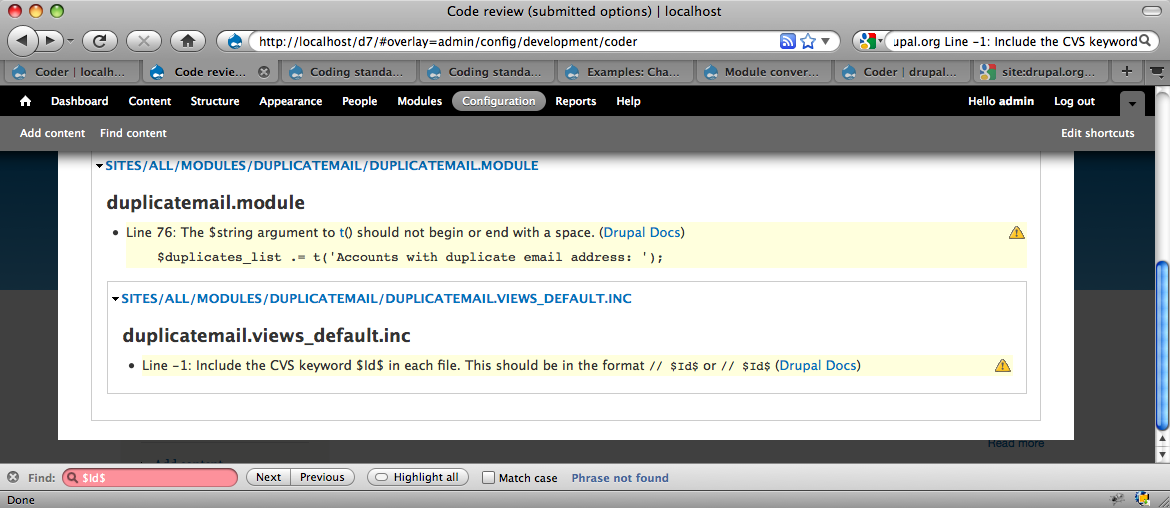Screen dimensions: 1170x508
Task: Open Drupal Docs link for Line -1
Action: click(819, 366)
